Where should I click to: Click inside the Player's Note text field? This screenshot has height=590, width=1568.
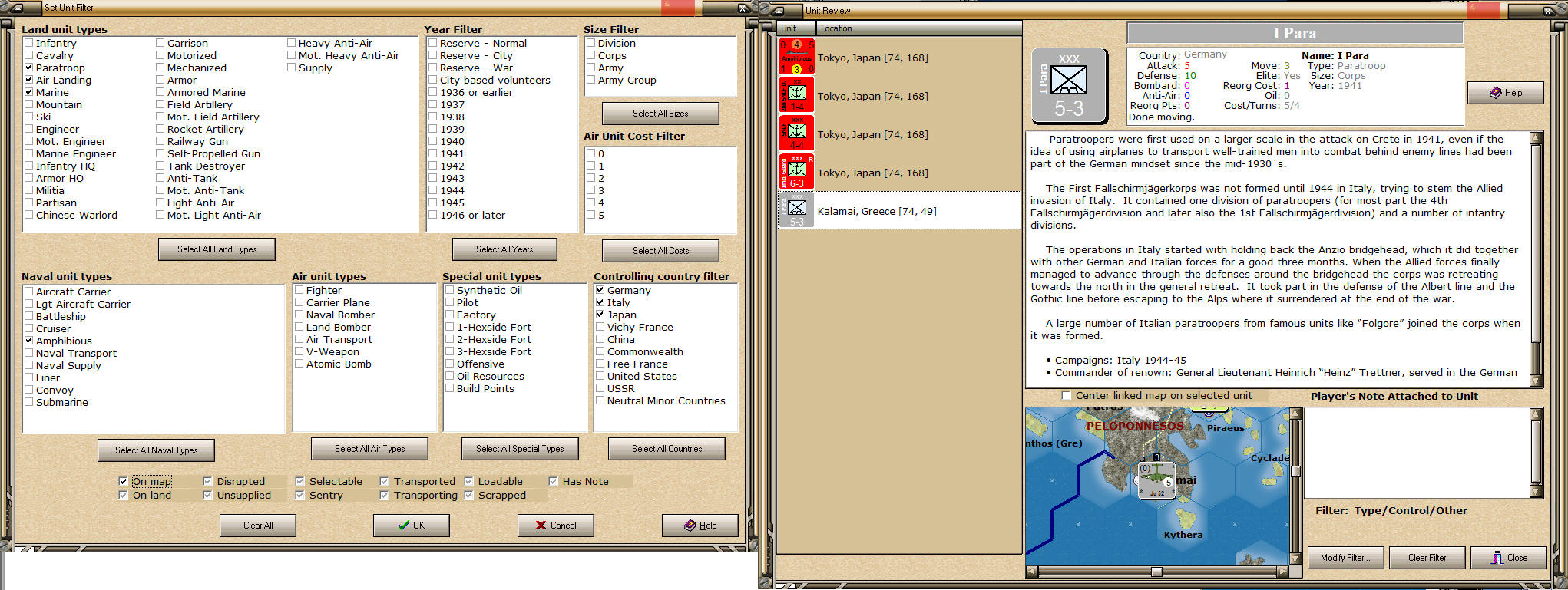click(x=1417, y=453)
